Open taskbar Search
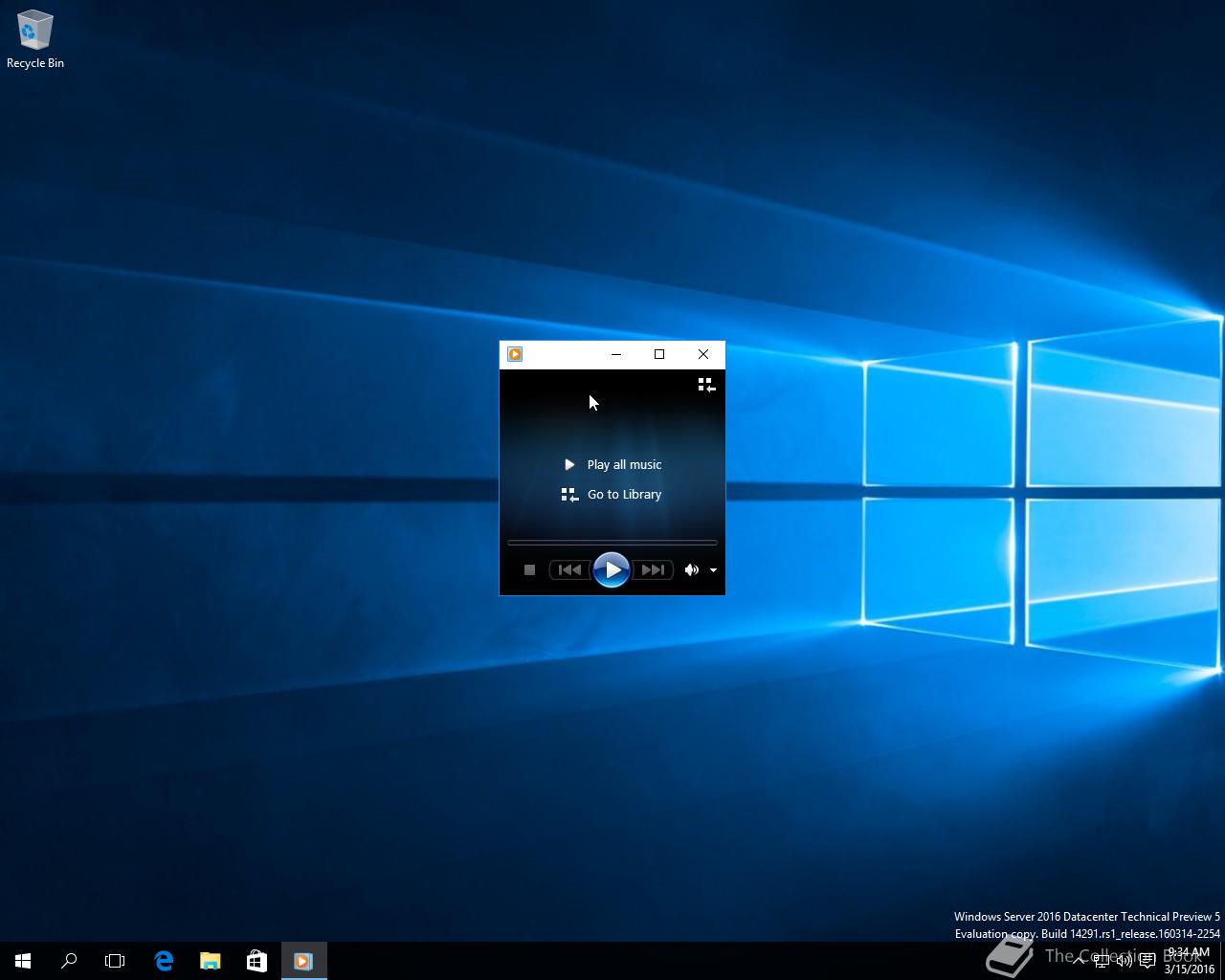The height and width of the screenshot is (980, 1225). pos(69,961)
